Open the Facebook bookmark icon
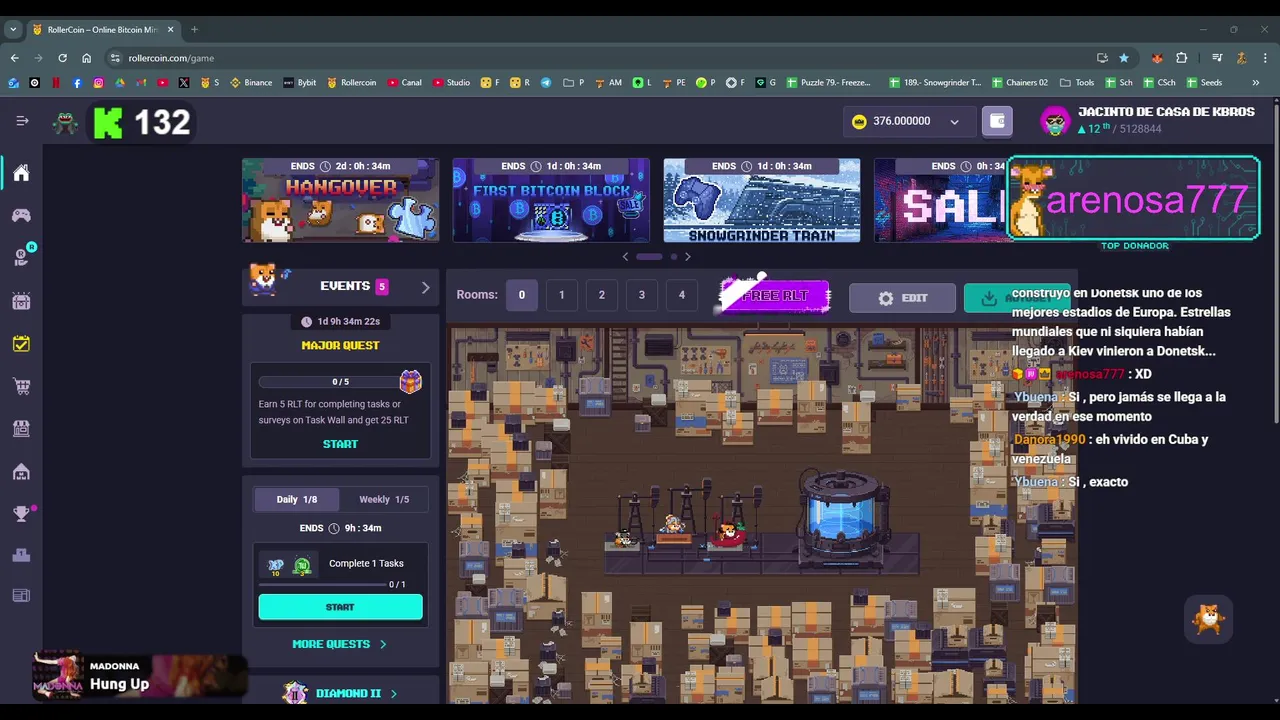The width and height of the screenshot is (1280, 720). point(77,83)
